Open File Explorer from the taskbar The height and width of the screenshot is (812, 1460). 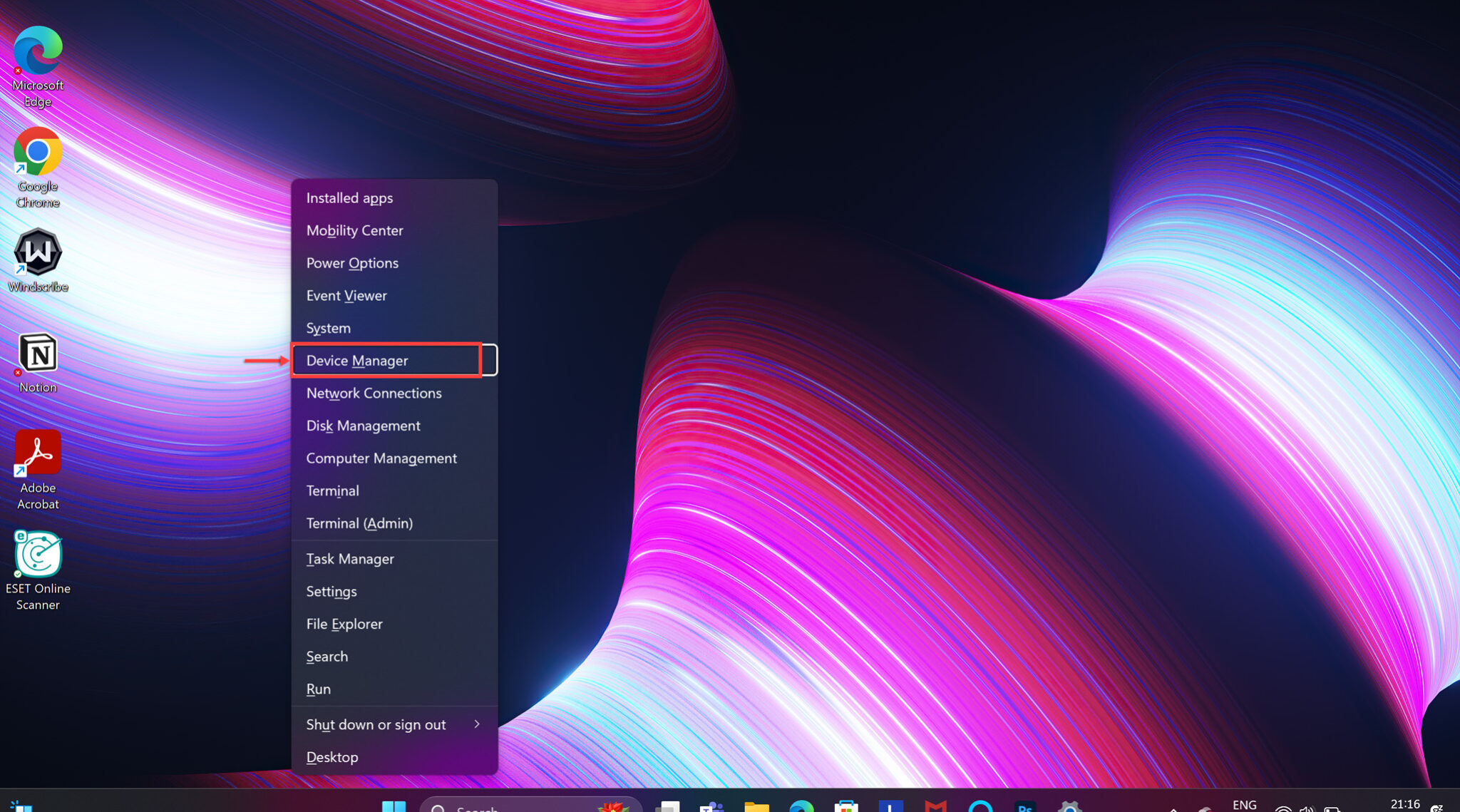coord(756,806)
